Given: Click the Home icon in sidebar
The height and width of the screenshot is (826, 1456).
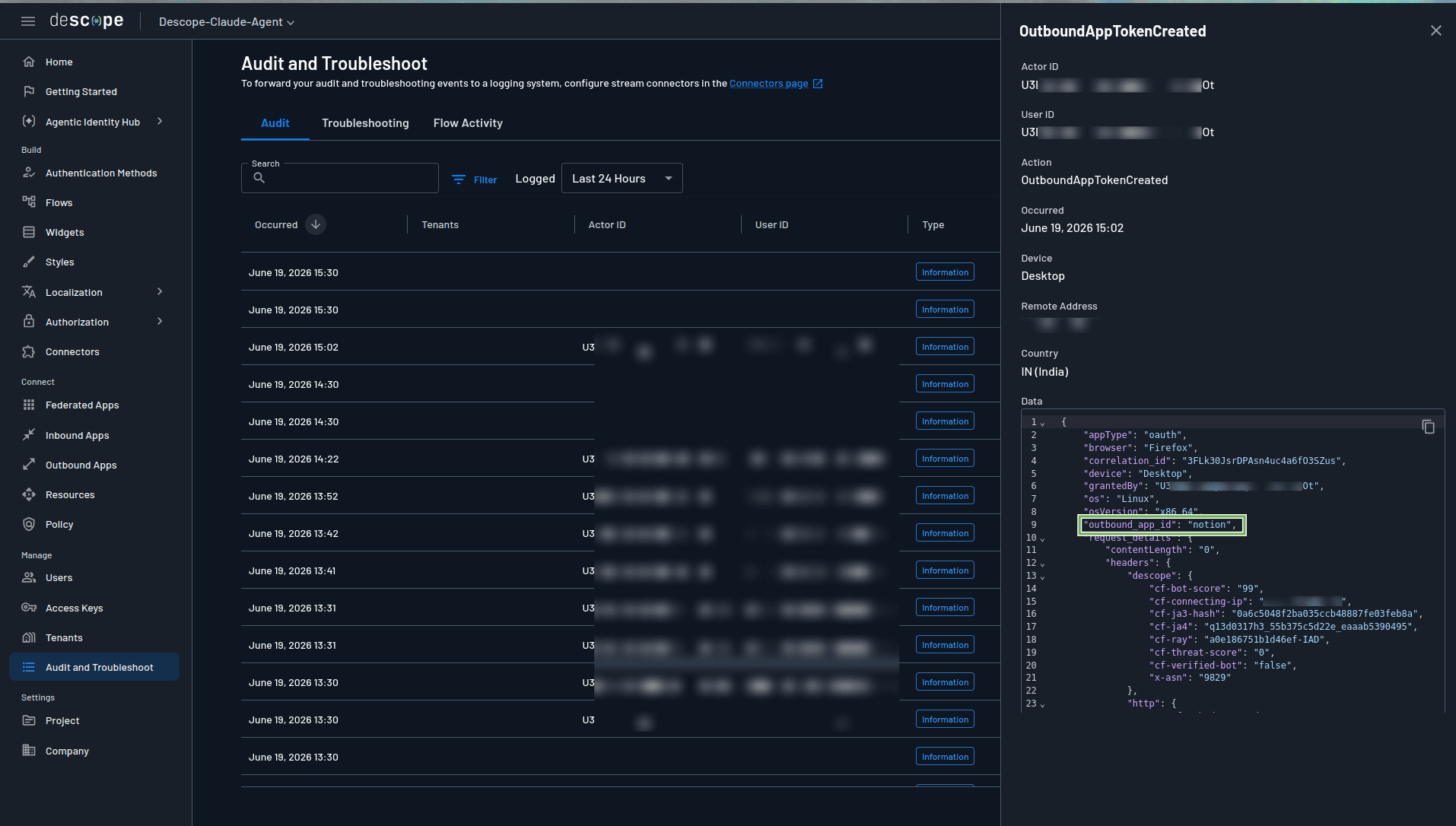Looking at the screenshot, I should click(x=29, y=62).
